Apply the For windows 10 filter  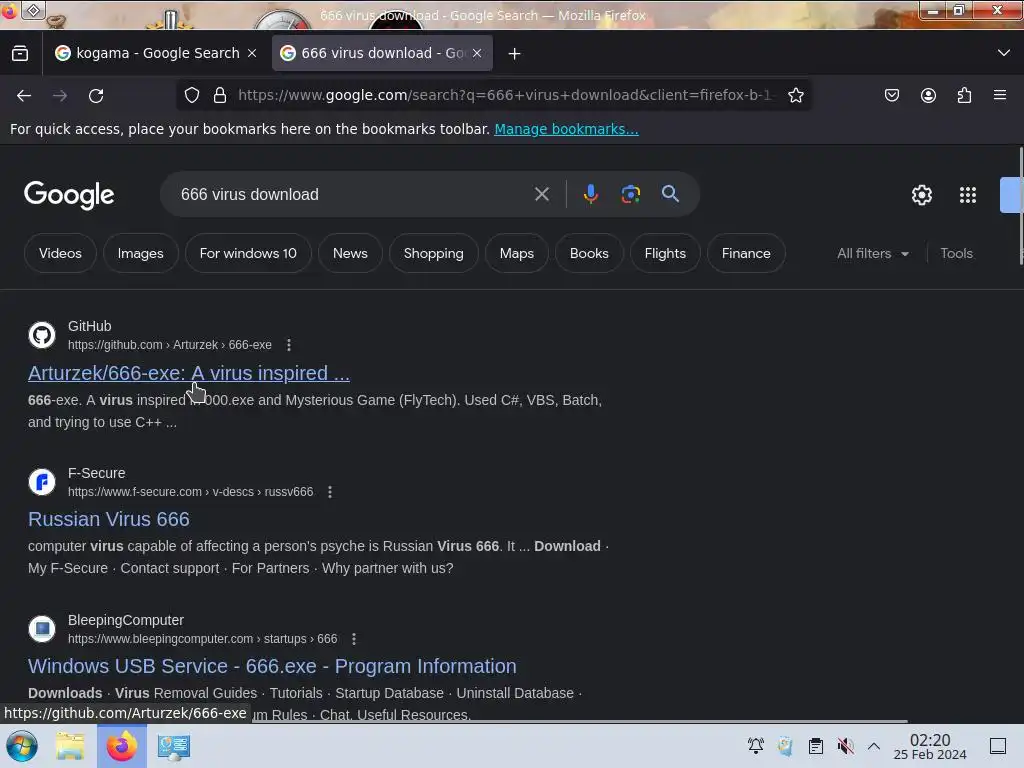click(x=248, y=253)
